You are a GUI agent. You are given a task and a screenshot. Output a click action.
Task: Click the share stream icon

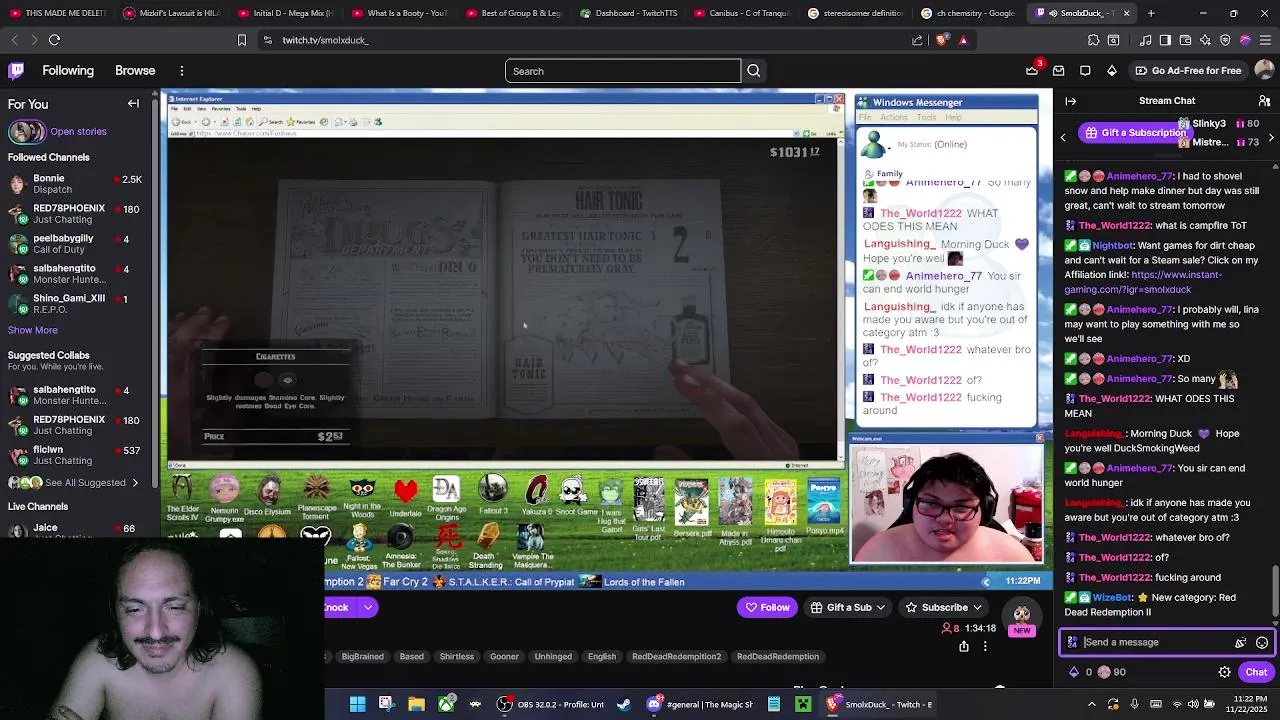[964, 647]
